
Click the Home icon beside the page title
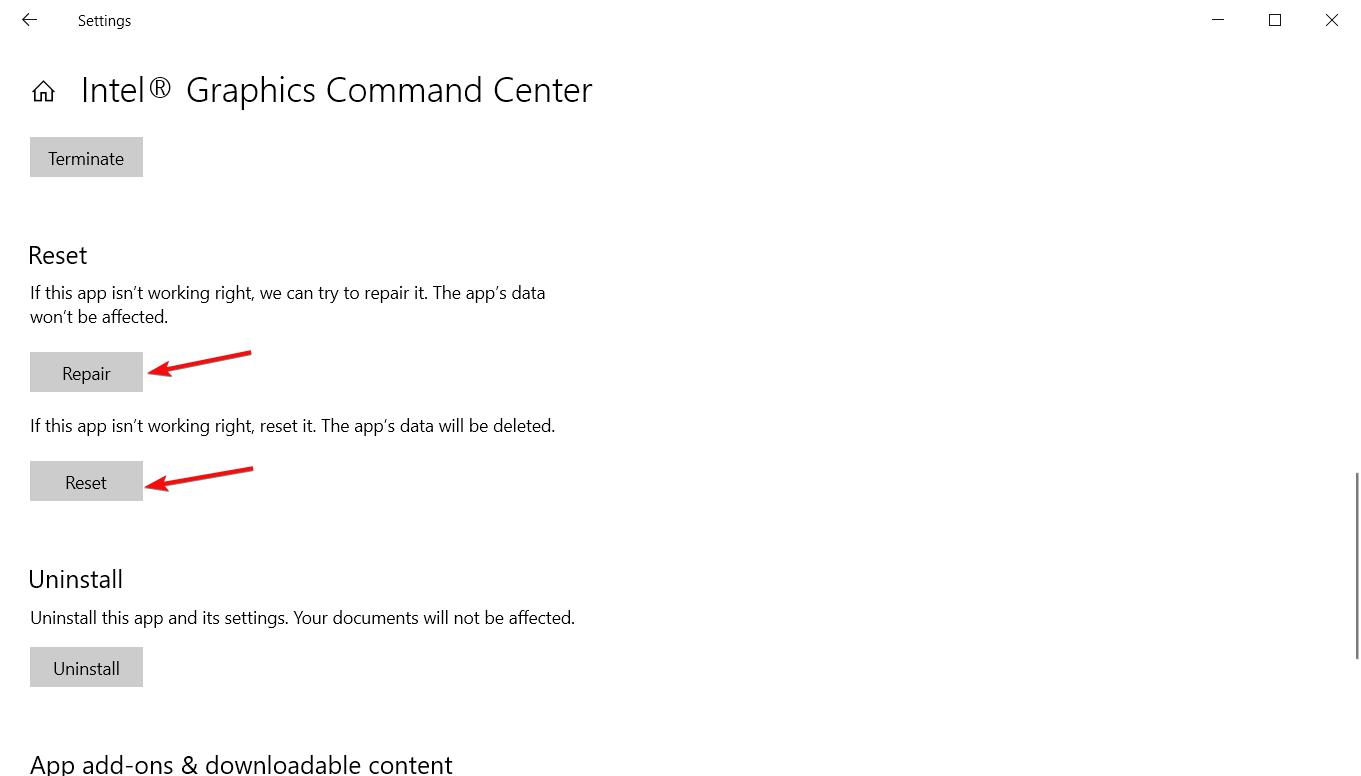(43, 92)
